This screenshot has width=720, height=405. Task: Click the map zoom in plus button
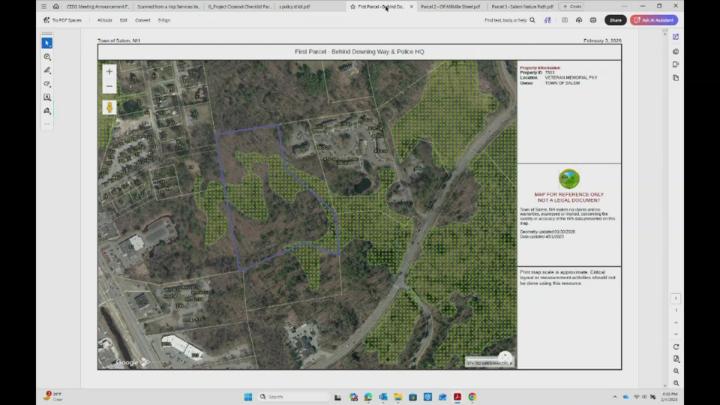click(x=110, y=72)
